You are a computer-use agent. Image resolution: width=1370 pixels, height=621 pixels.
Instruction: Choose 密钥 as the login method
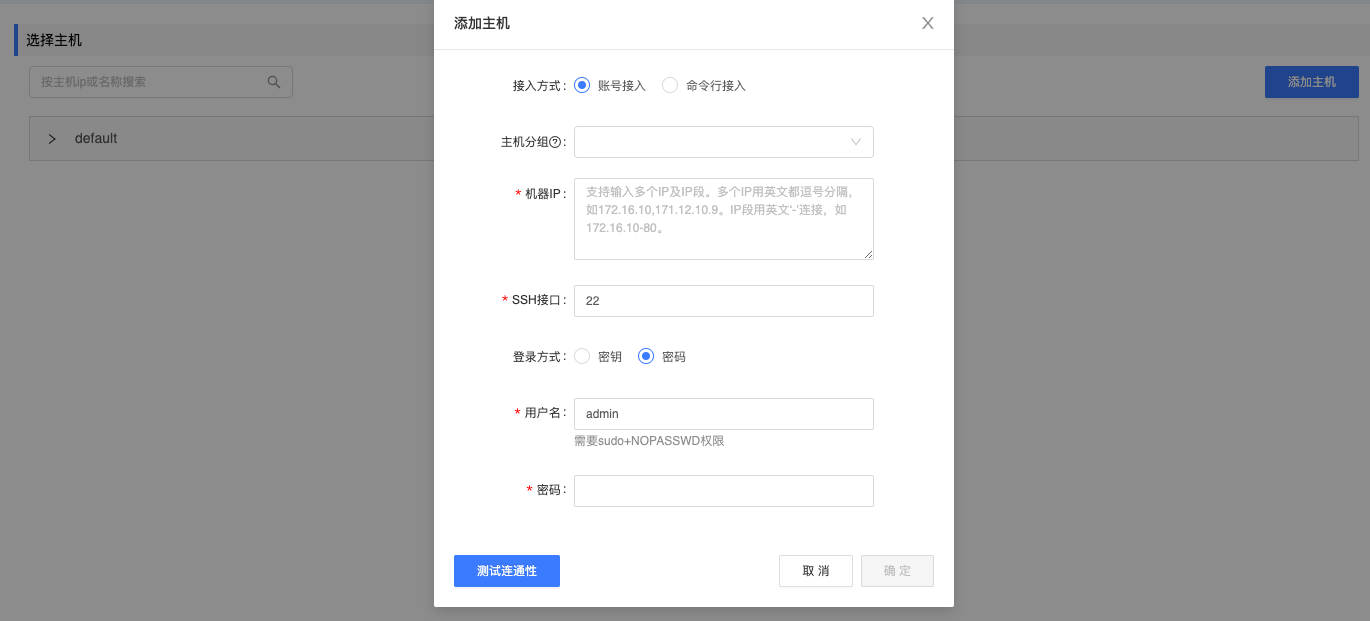582,356
